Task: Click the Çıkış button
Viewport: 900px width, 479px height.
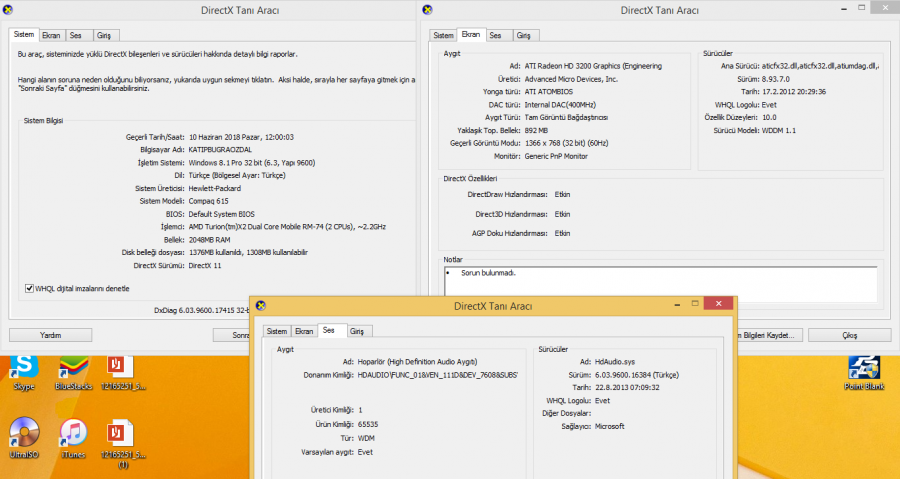Action: 849,335
